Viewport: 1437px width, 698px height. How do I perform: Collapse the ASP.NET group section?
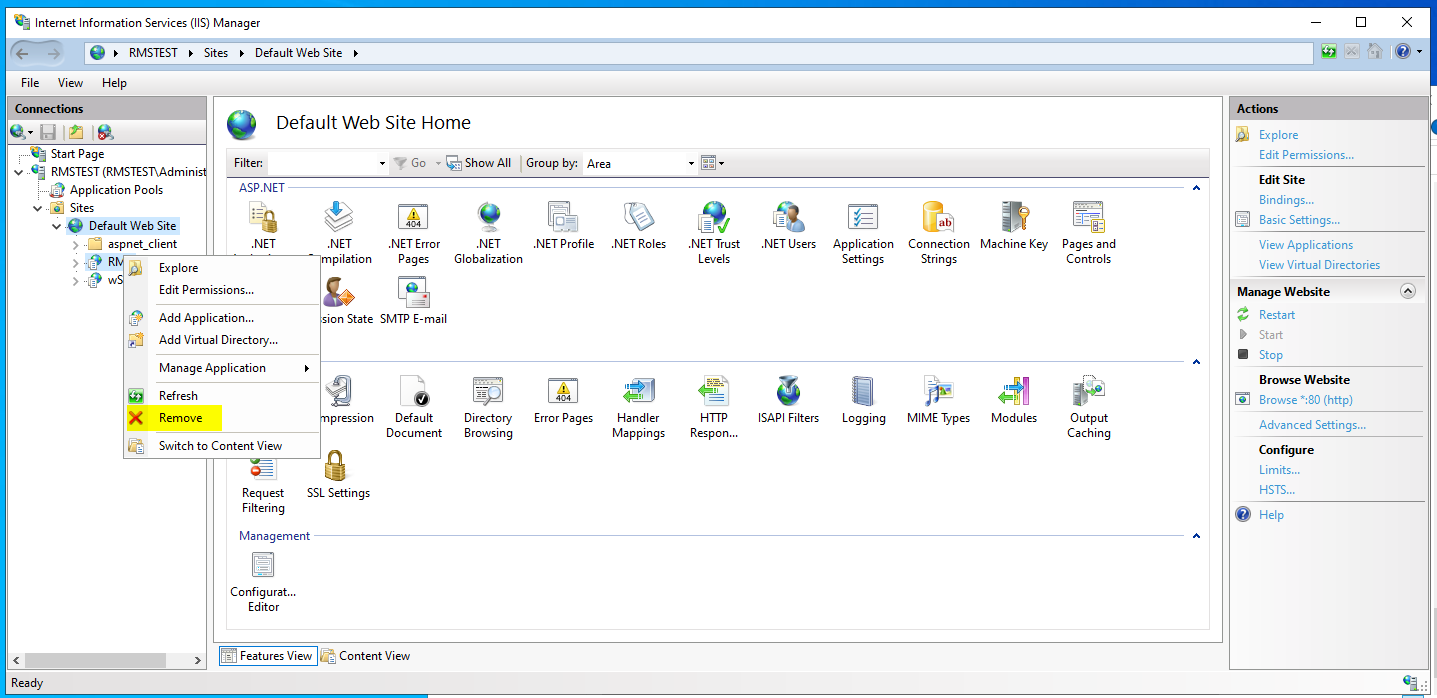click(x=1196, y=187)
